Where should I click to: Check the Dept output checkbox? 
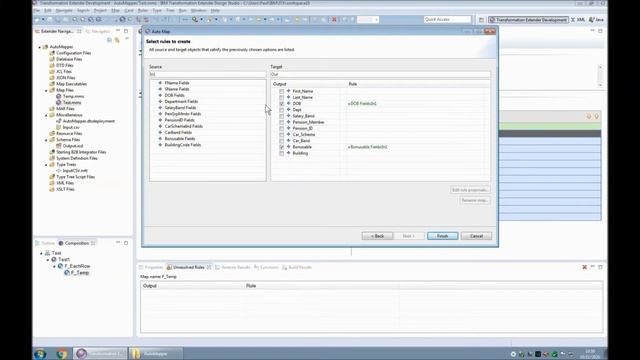[282, 110]
